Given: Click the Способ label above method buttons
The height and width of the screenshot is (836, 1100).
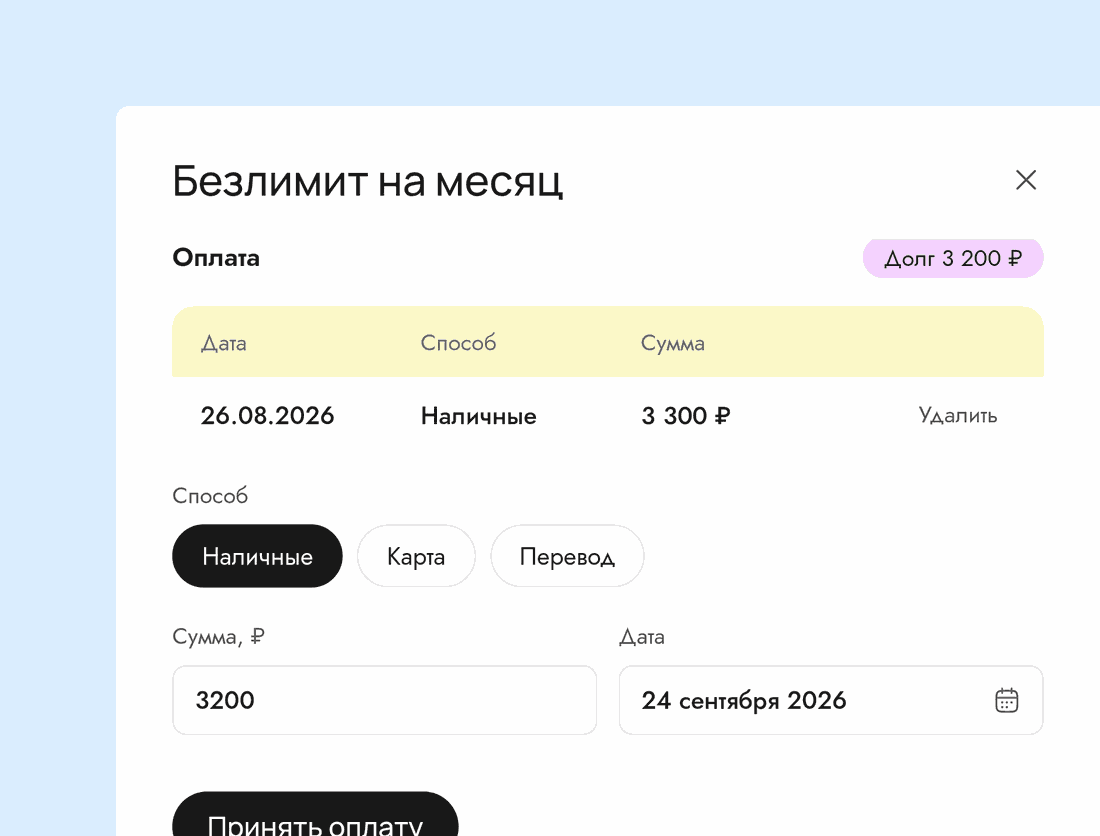Looking at the screenshot, I should [x=210, y=496].
